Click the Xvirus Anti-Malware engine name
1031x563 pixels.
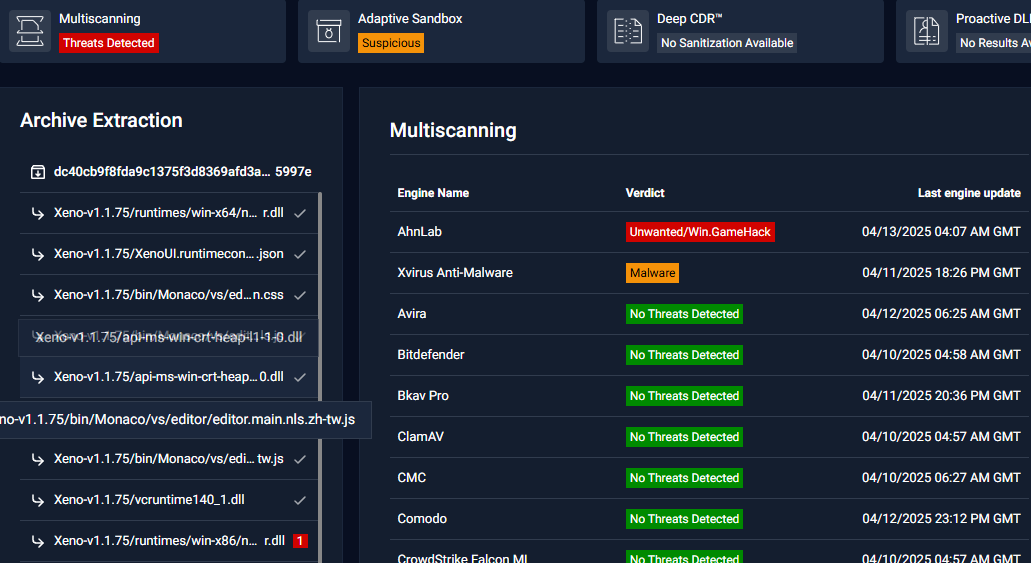pos(455,272)
